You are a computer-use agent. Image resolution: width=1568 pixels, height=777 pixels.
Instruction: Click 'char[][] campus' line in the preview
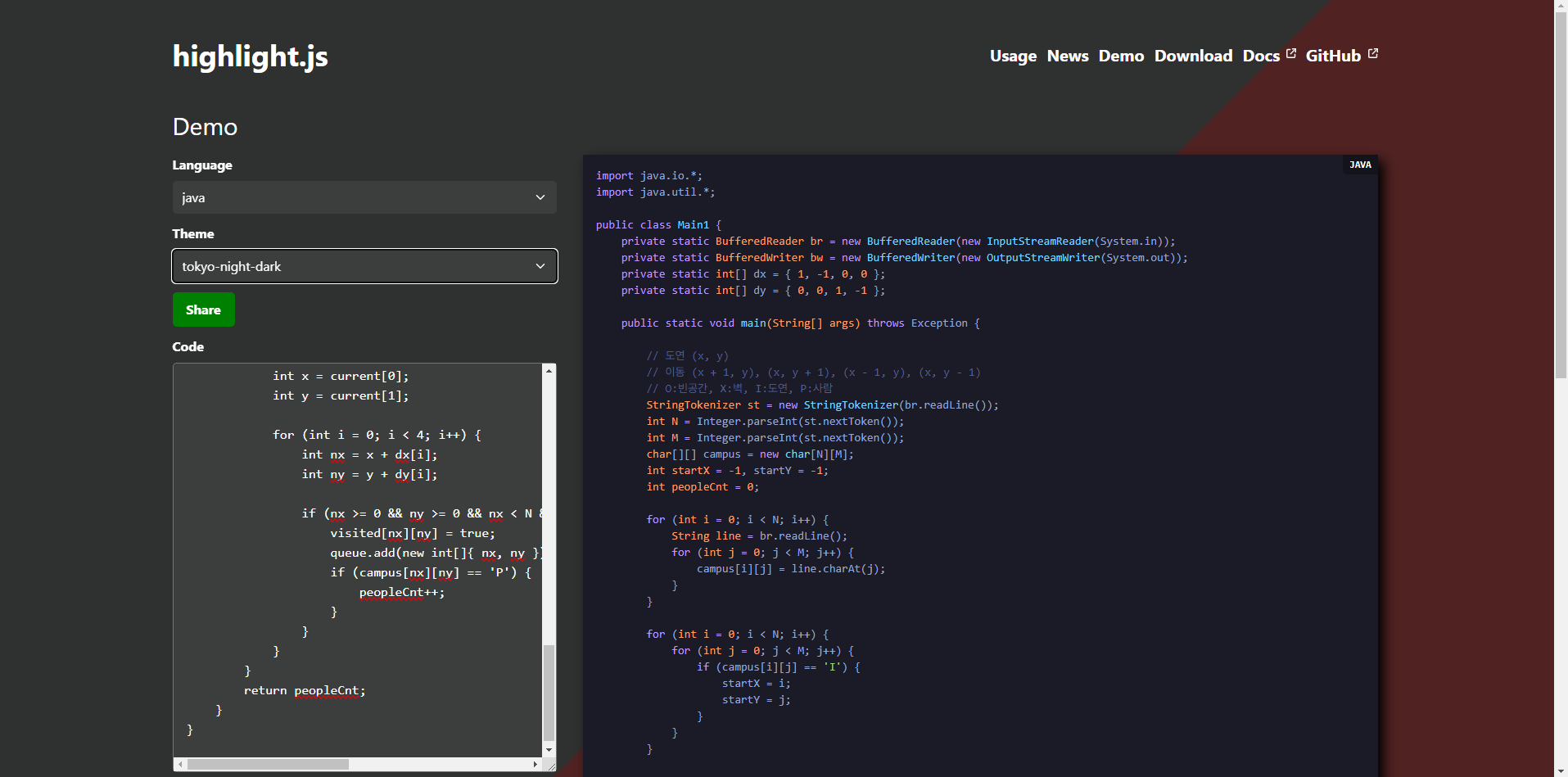pyautogui.click(x=750, y=454)
